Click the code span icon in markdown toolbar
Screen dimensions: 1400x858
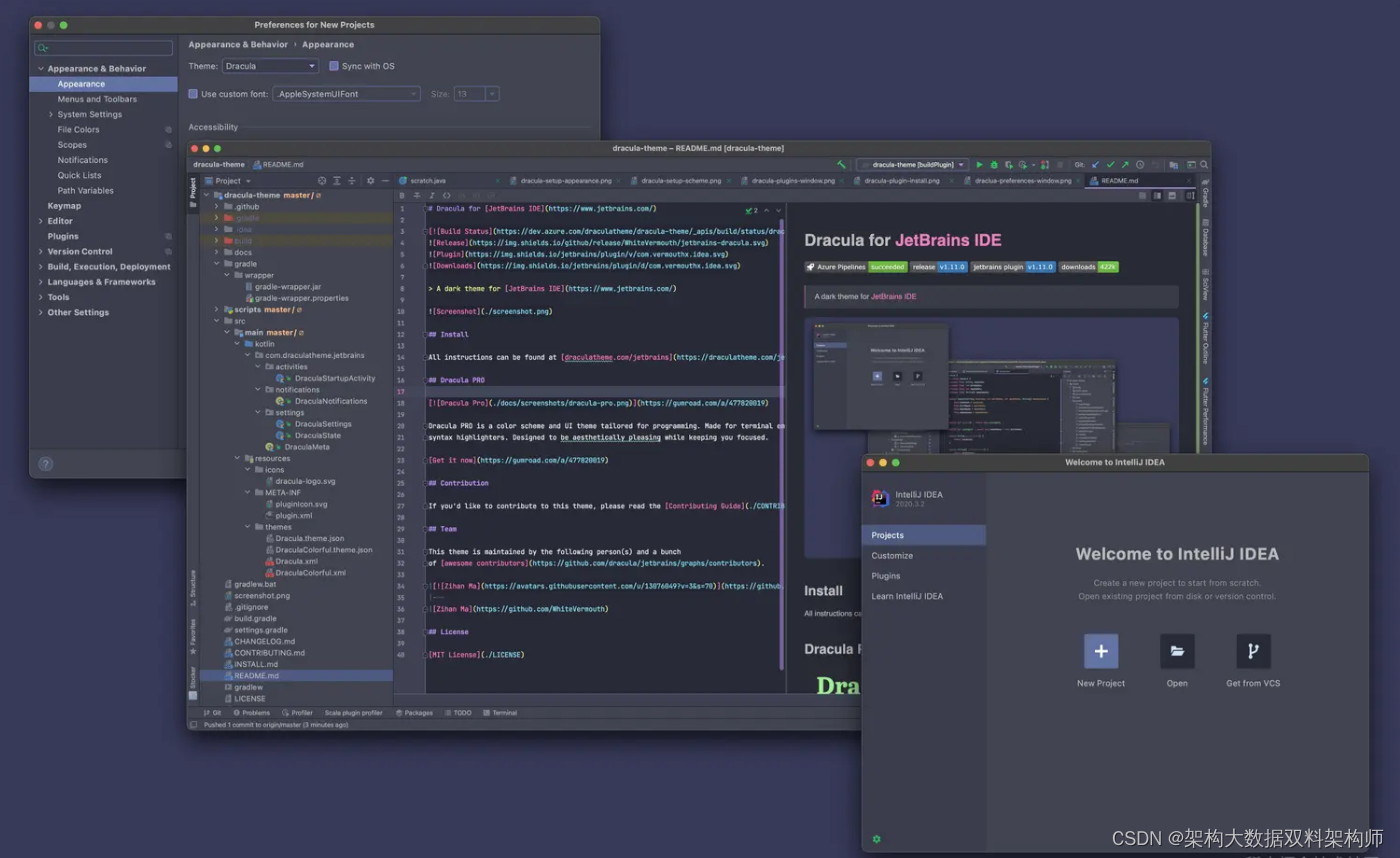pyautogui.click(x=447, y=196)
